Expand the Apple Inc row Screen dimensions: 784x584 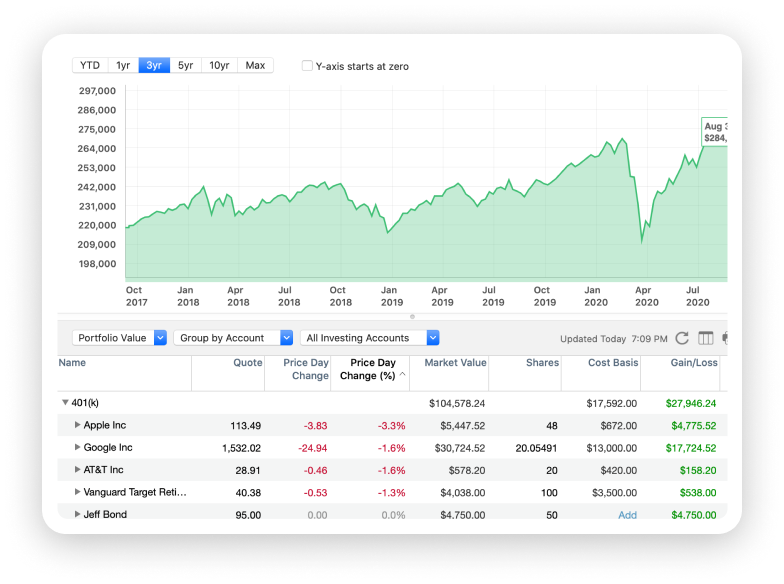pyautogui.click(x=78, y=425)
